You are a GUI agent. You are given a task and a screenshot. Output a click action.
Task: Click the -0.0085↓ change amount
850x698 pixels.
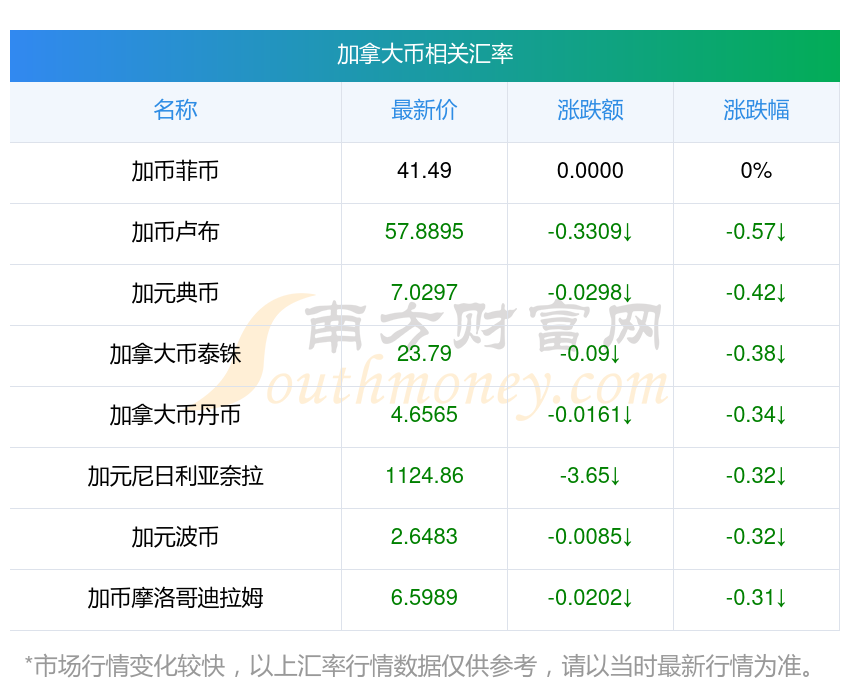click(x=590, y=537)
